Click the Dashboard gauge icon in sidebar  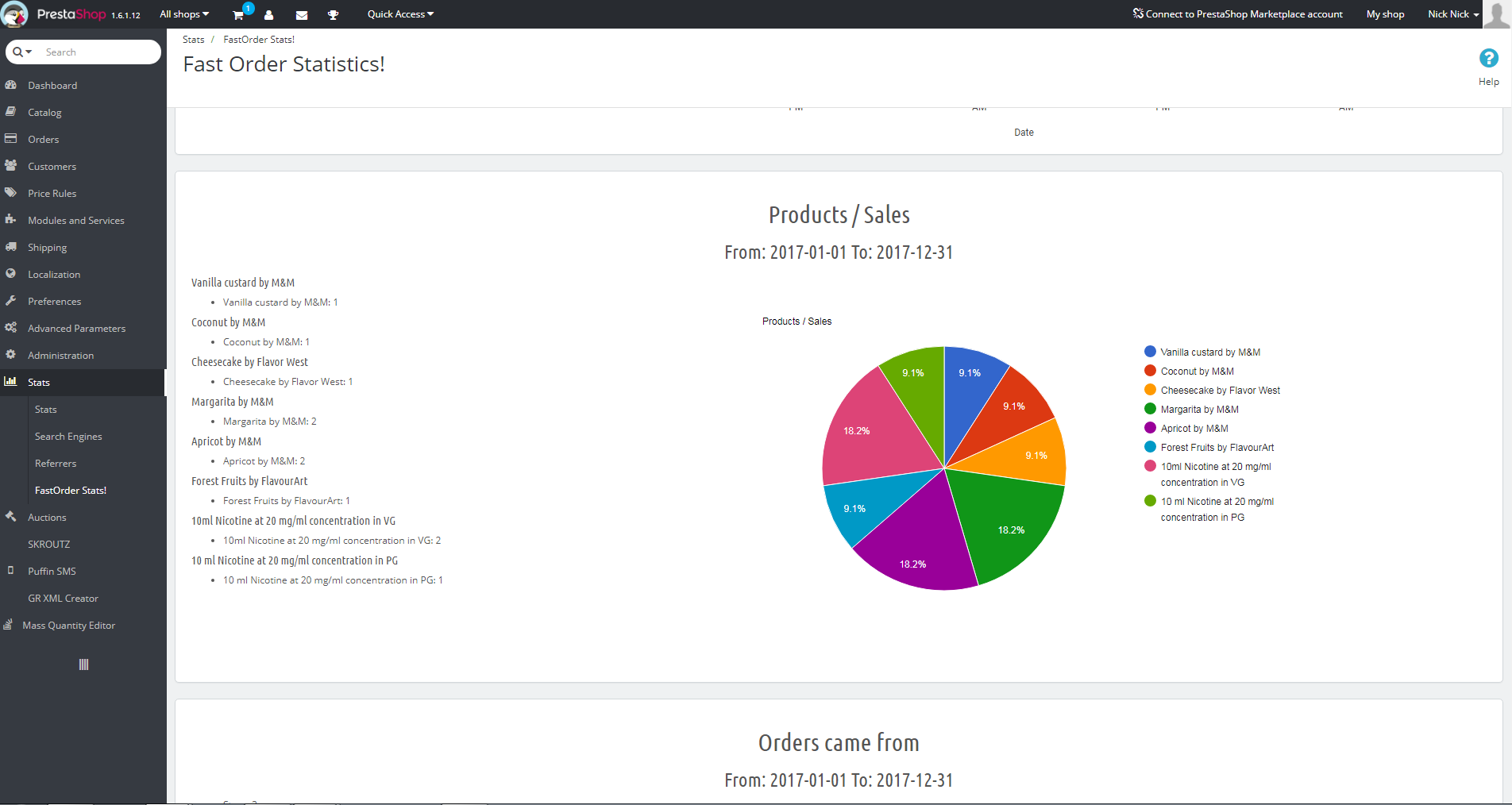click(x=11, y=85)
